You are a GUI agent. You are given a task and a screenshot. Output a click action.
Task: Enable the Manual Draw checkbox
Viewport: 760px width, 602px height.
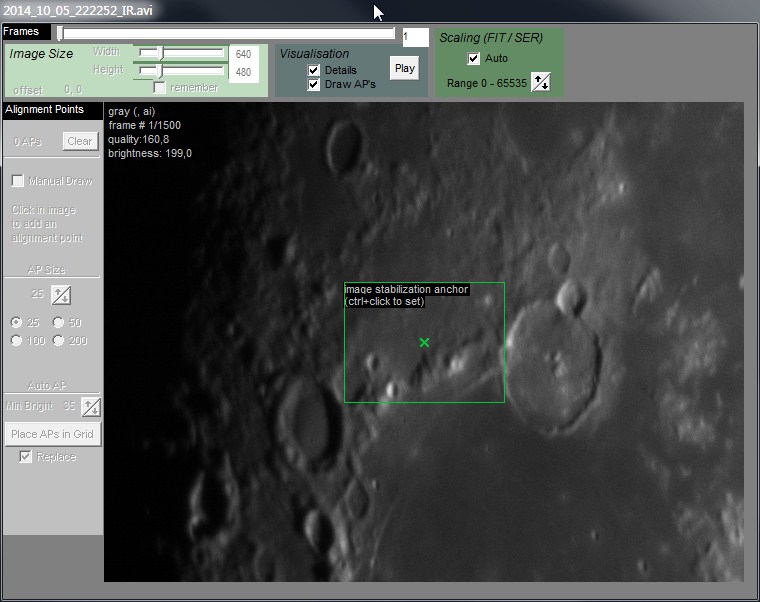coord(17,181)
